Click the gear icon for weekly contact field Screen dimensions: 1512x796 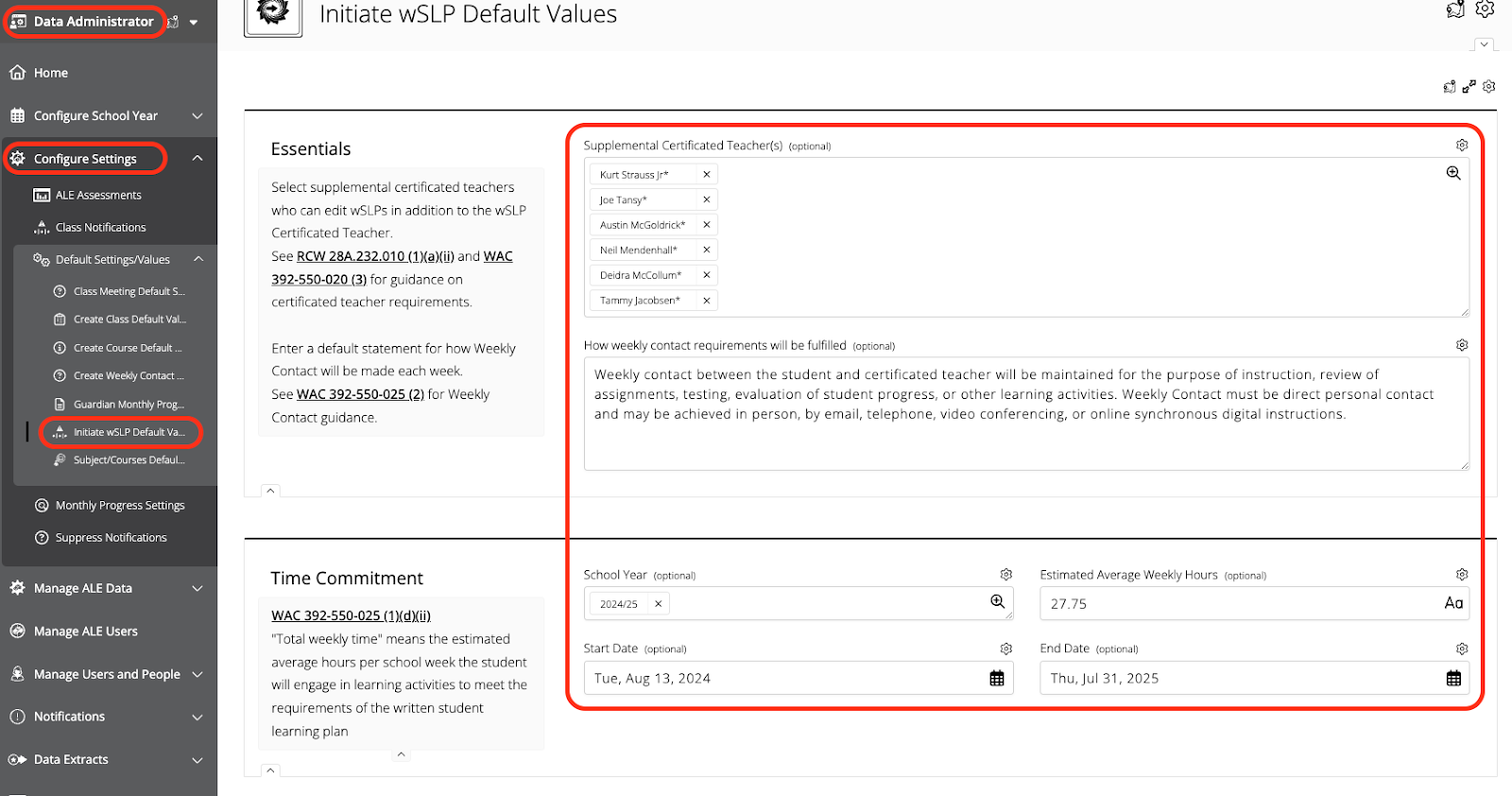[x=1462, y=345]
